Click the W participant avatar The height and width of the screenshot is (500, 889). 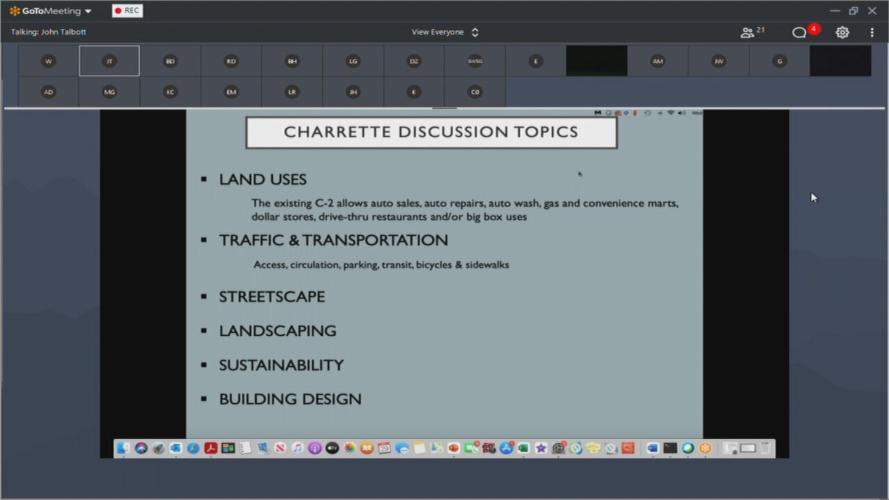pyautogui.click(x=48, y=61)
